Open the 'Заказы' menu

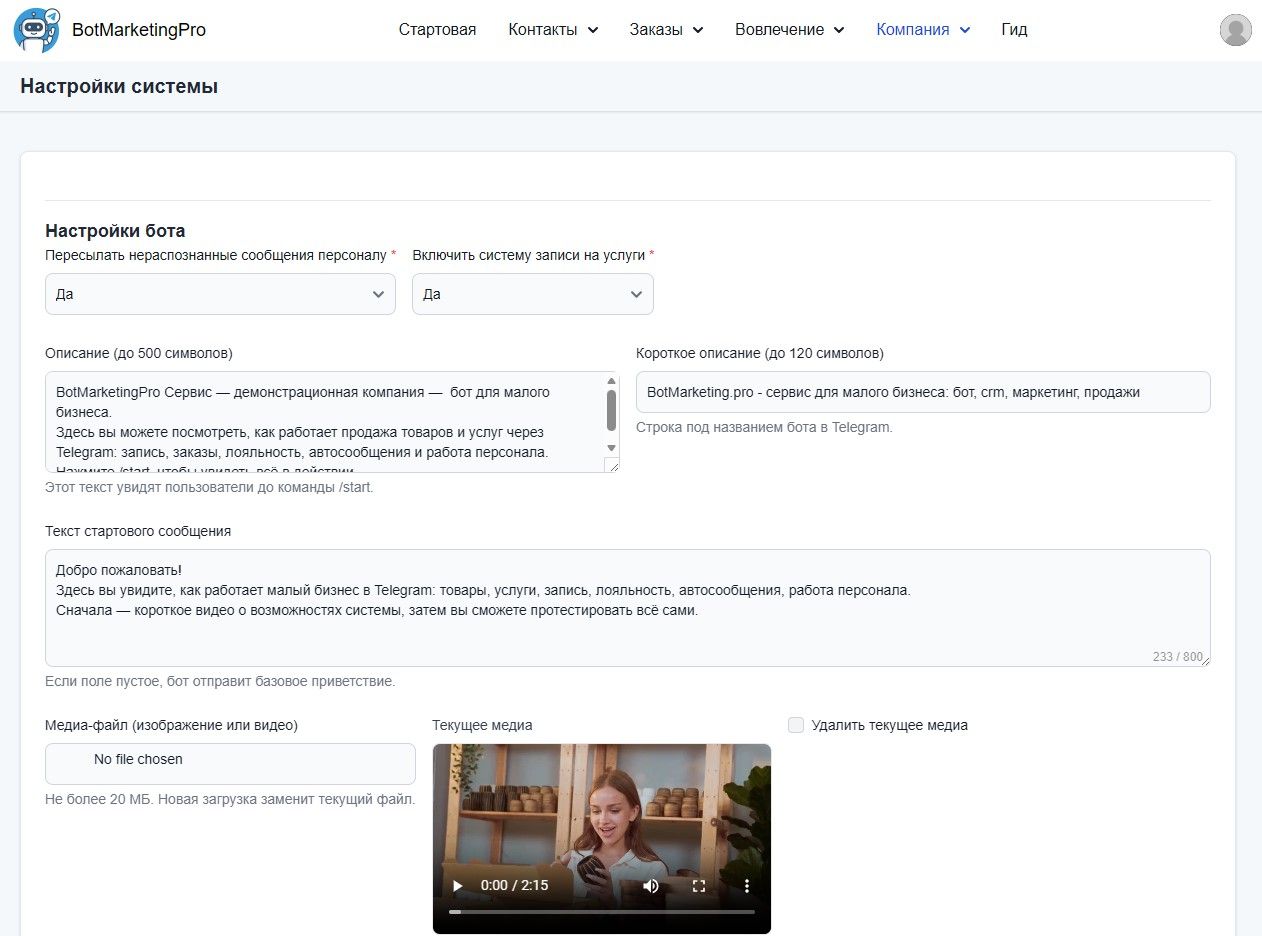(x=666, y=30)
